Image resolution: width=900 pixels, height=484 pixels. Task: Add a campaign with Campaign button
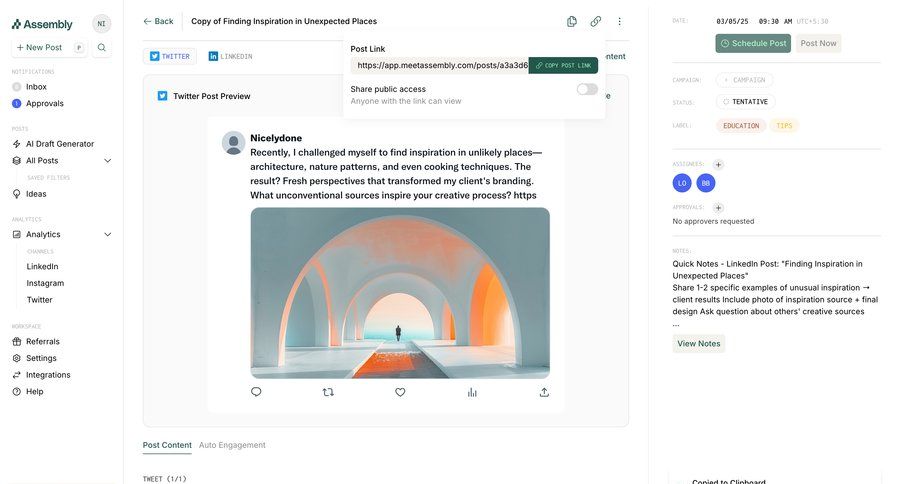(x=744, y=80)
